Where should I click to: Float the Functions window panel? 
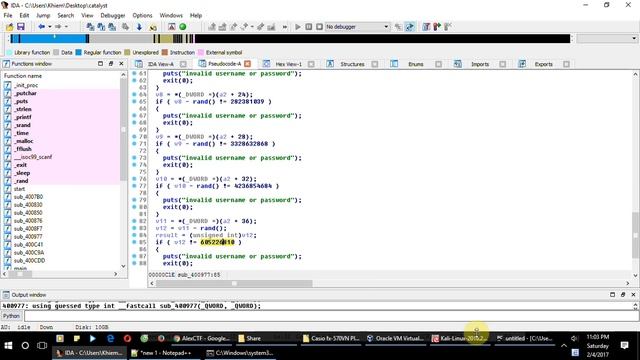111,64
